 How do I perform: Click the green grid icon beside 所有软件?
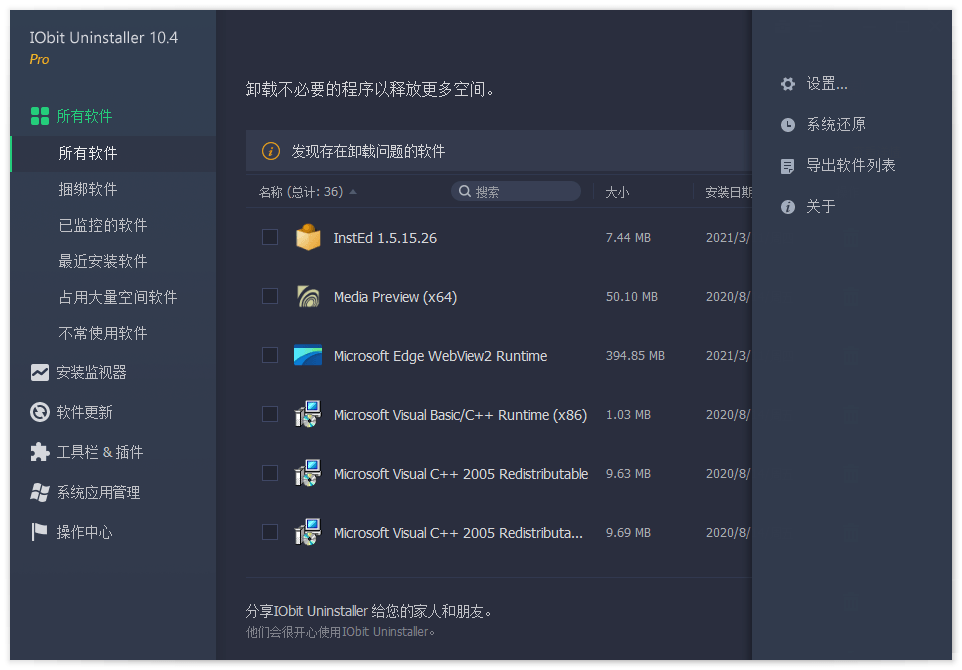pos(40,116)
